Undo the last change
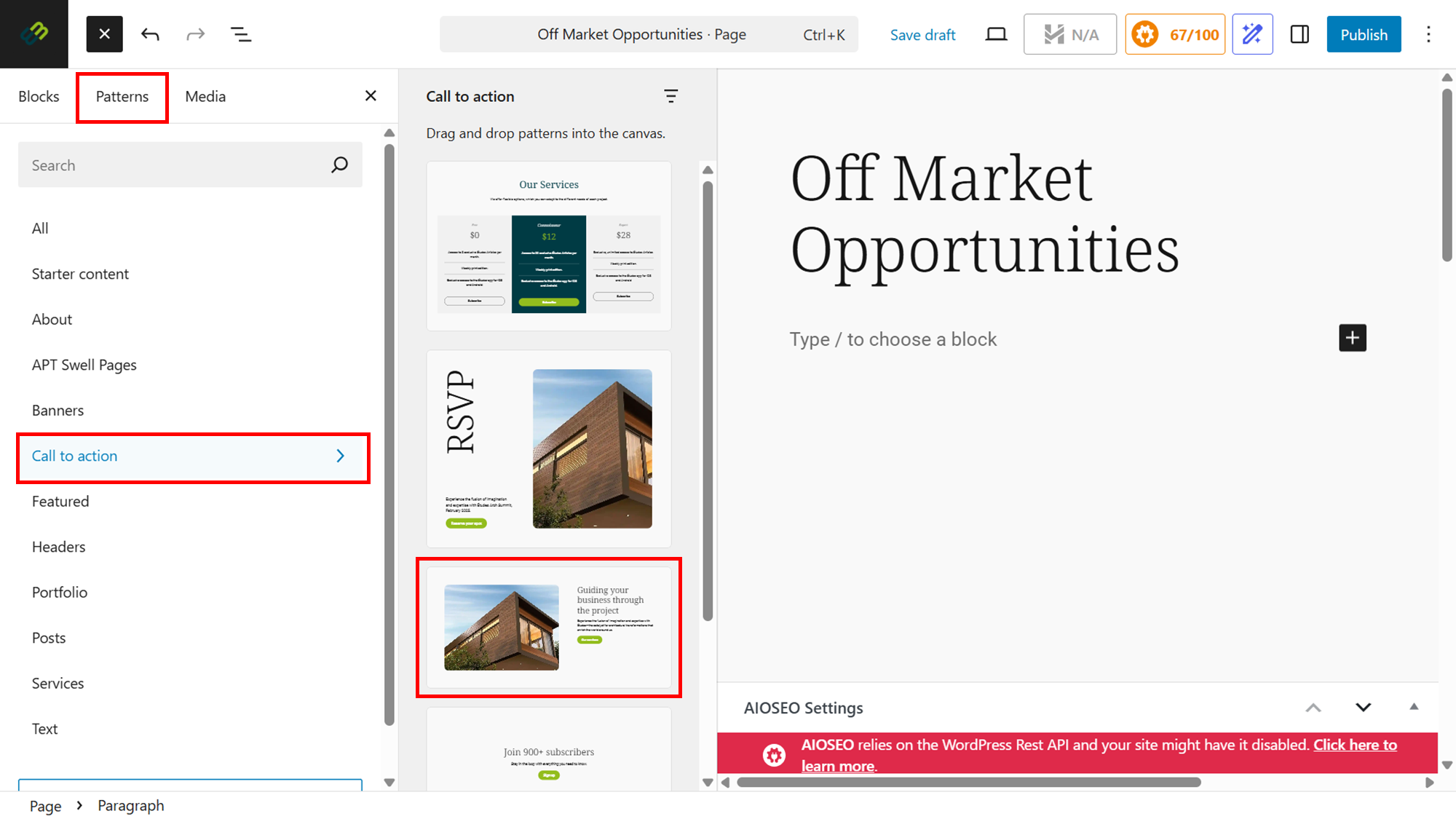 click(150, 34)
